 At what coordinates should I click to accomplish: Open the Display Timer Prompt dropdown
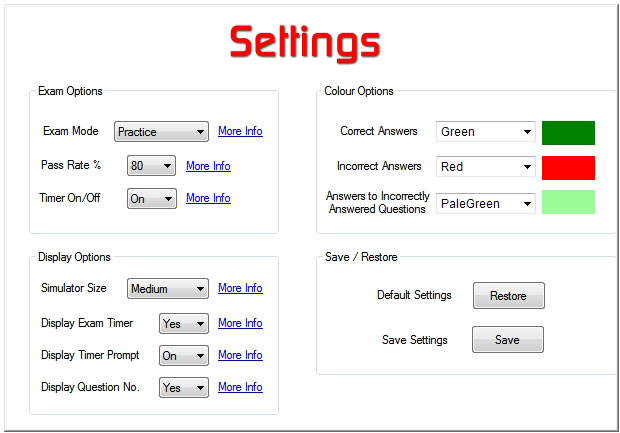(x=184, y=355)
